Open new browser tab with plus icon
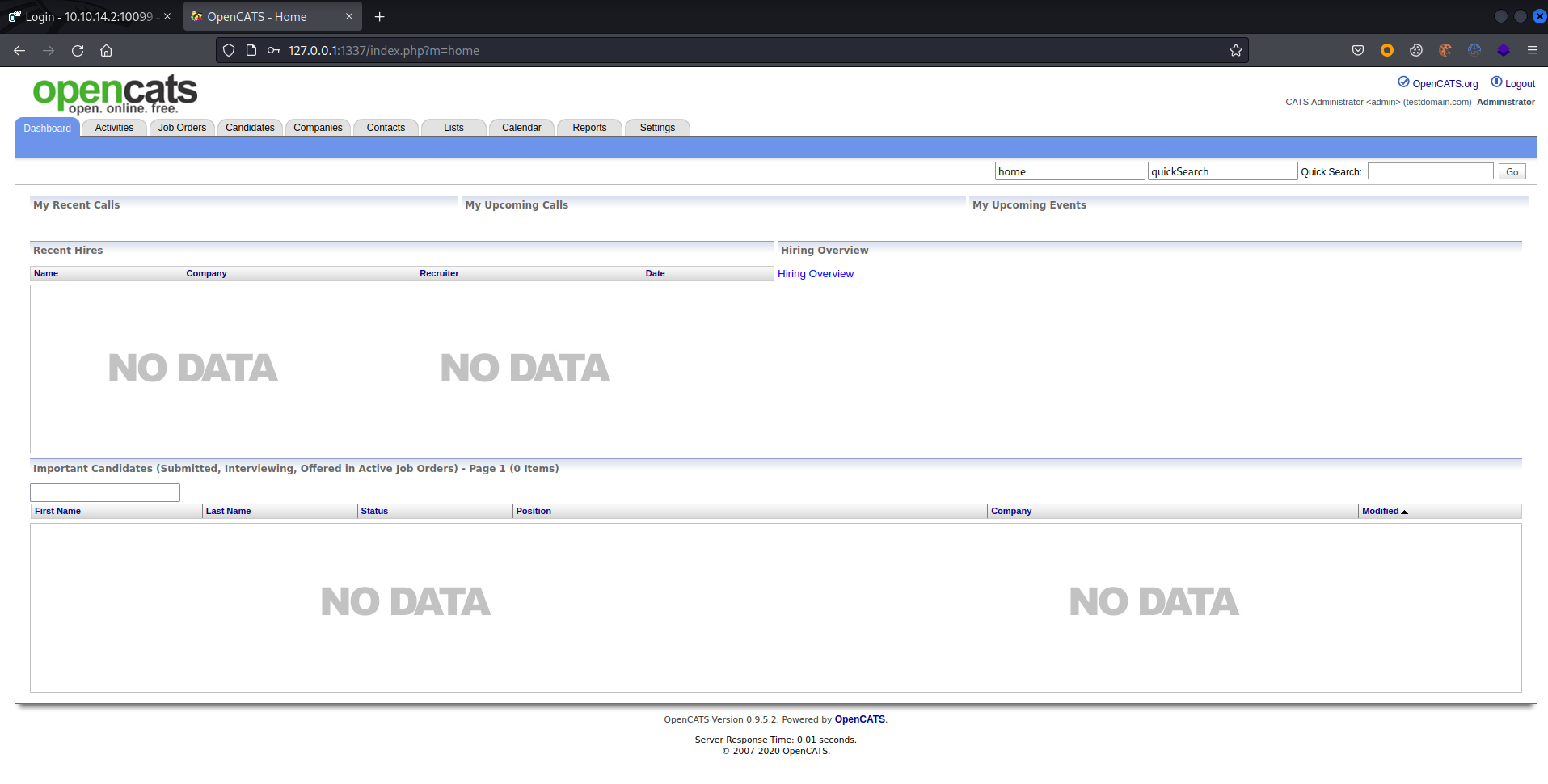The width and height of the screenshot is (1548, 784). 379,17
